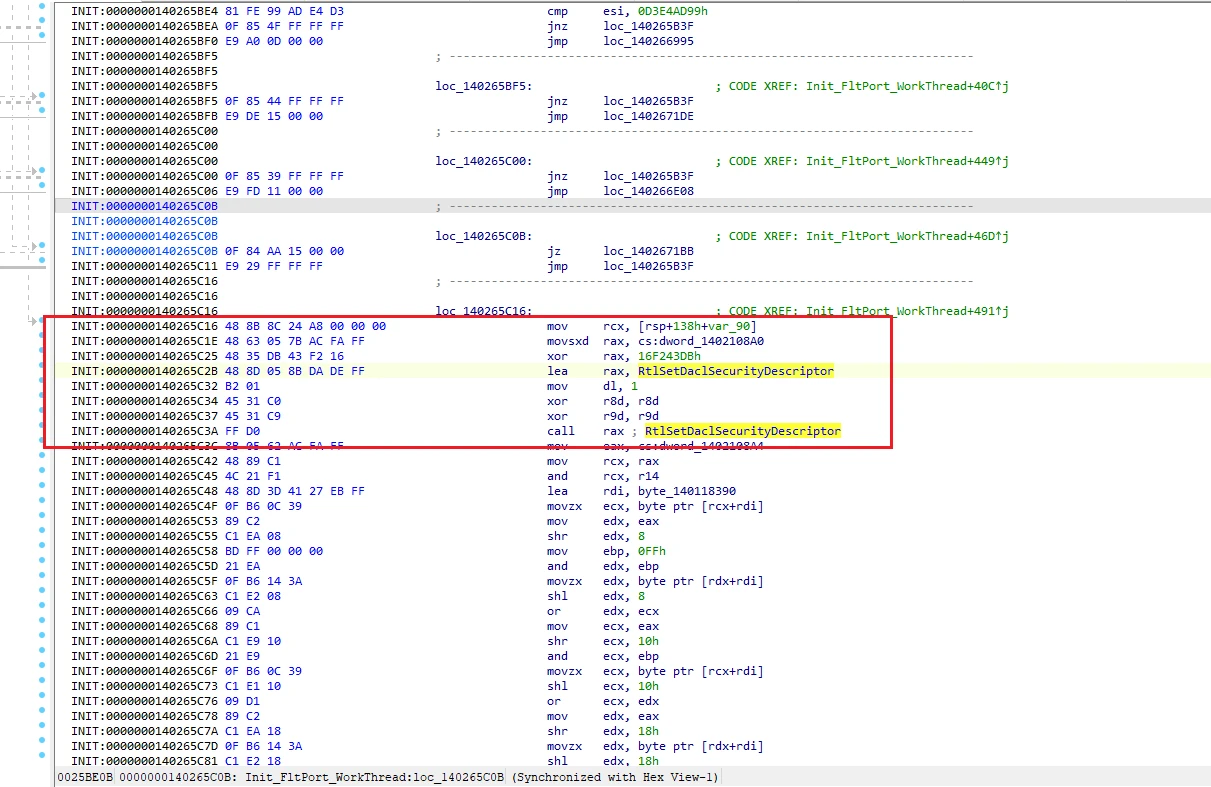Click Init_FltPort_WorkThread:loc_140265C0B in status bar
Viewport: 1211px width, 787px height.
click(x=376, y=777)
